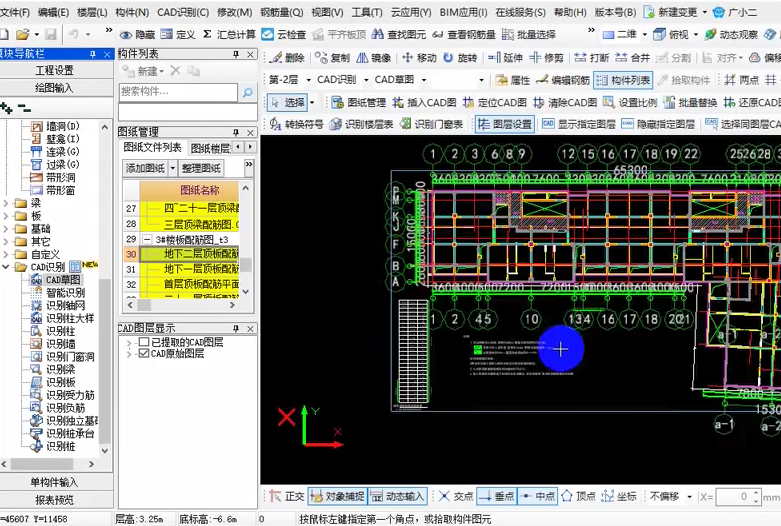This screenshot has width=781, height=526.
Task: Open the CAD识别(C) menu
Action: (182, 12)
